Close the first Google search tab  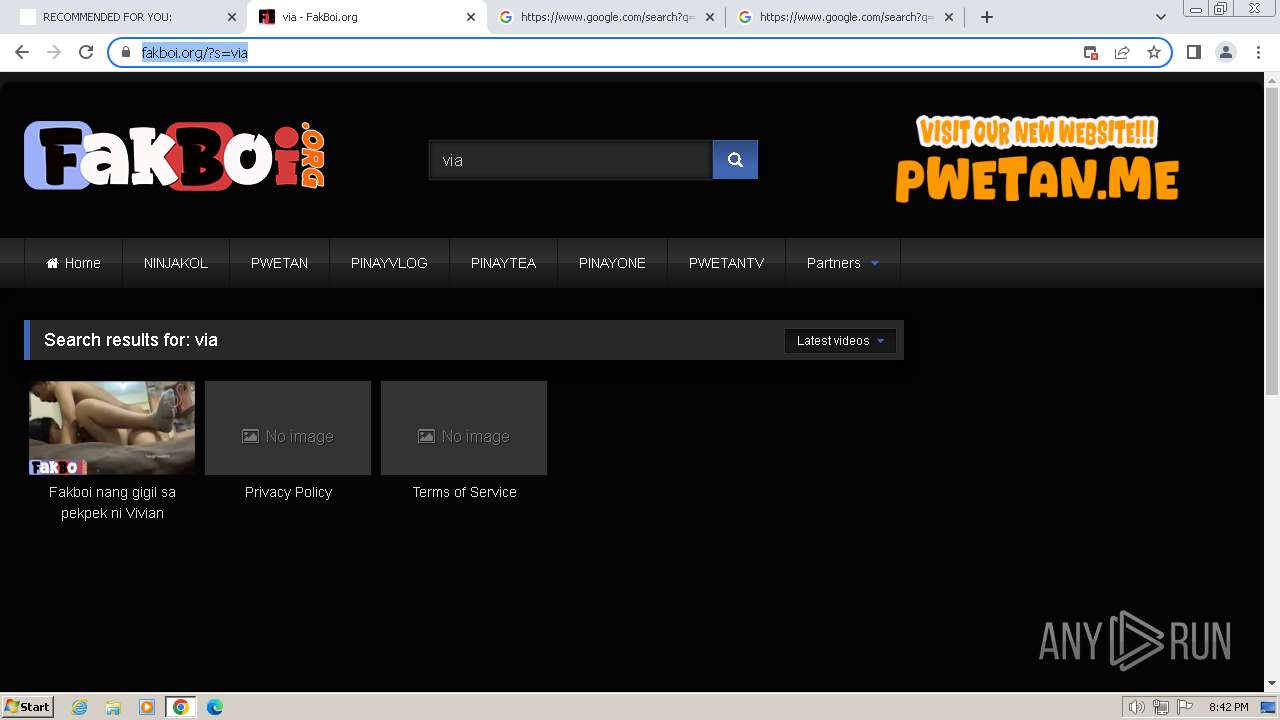coord(710,17)
